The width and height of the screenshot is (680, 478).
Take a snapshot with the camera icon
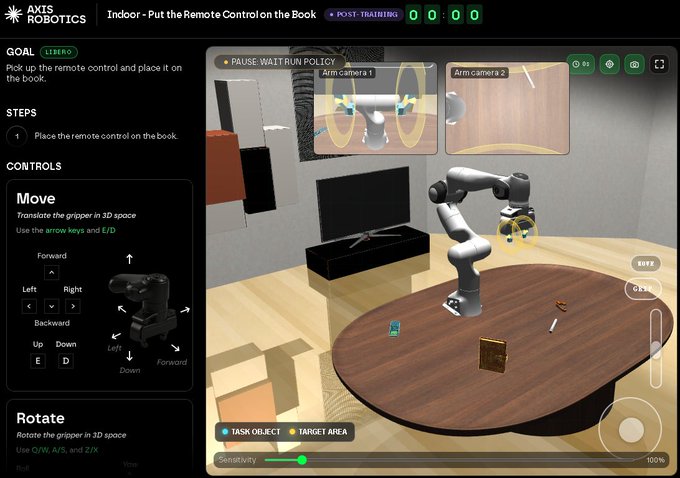click(x=634, y=64)
